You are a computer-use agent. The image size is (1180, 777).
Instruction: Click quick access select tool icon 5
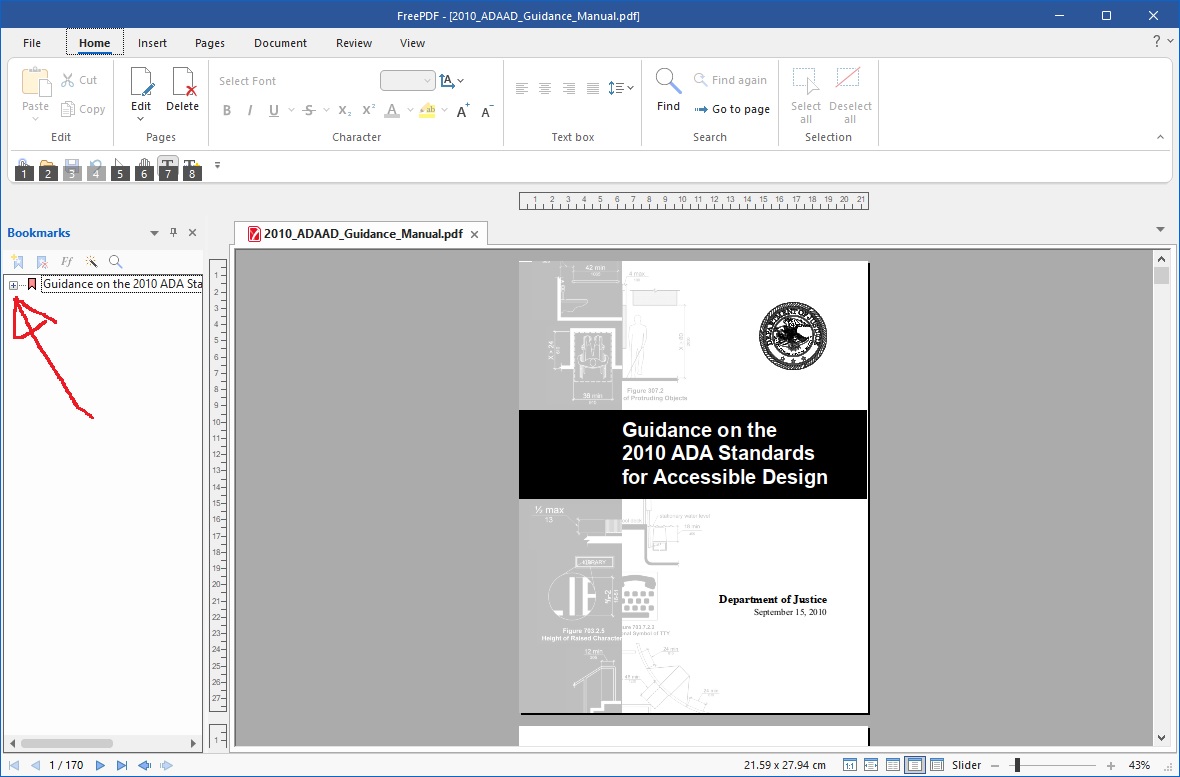pos(120,169)
